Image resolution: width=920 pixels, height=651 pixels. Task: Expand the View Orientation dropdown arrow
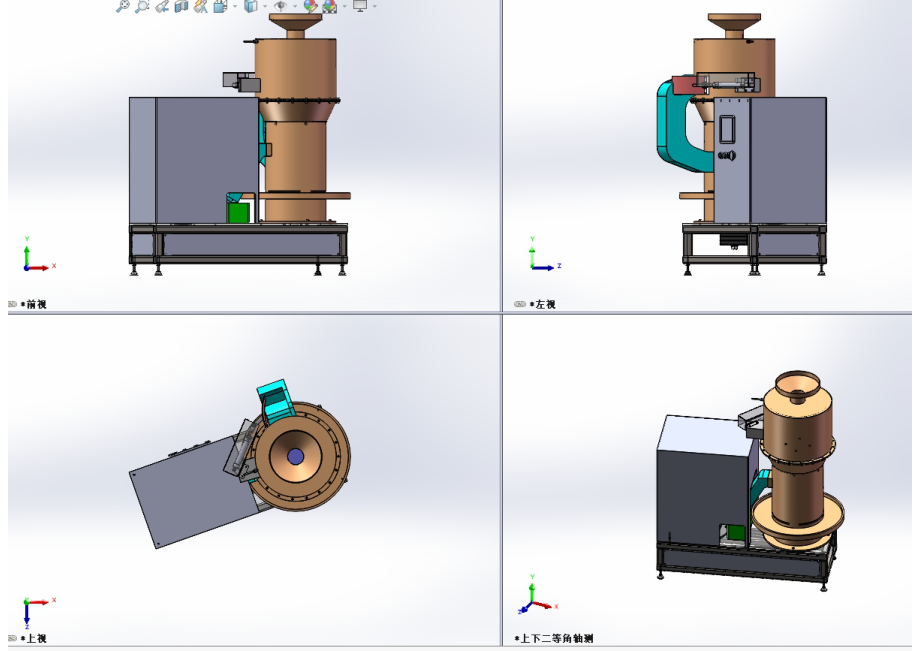point(235,6)
